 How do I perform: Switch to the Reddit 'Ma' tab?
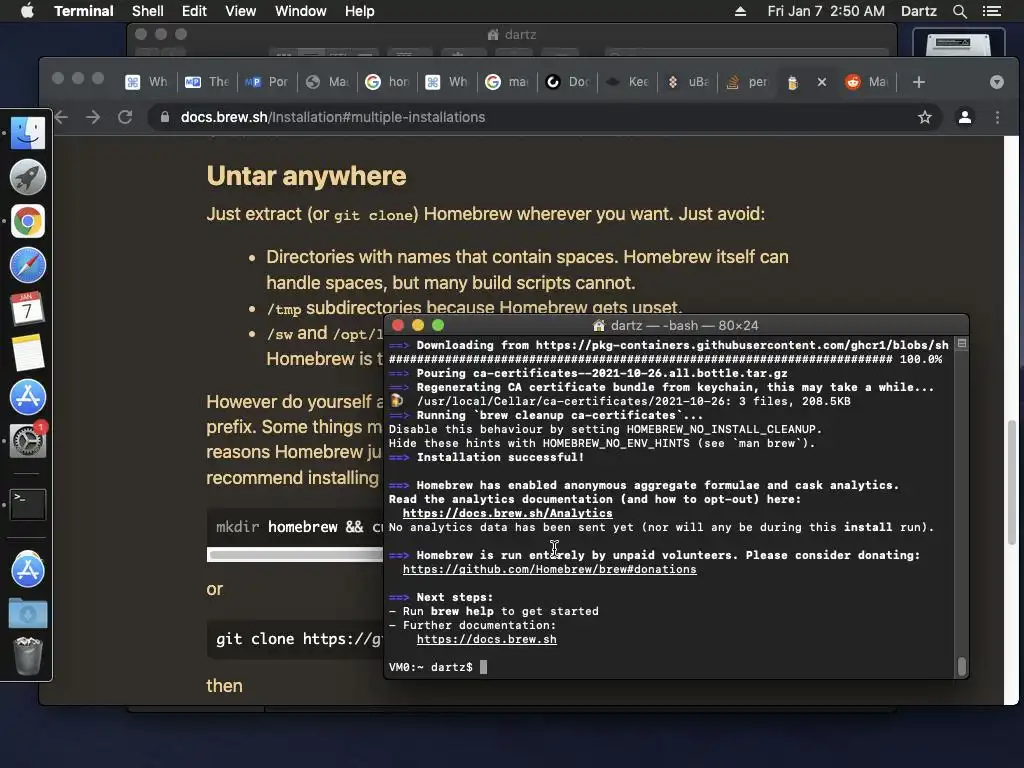[x=867, y=82]
